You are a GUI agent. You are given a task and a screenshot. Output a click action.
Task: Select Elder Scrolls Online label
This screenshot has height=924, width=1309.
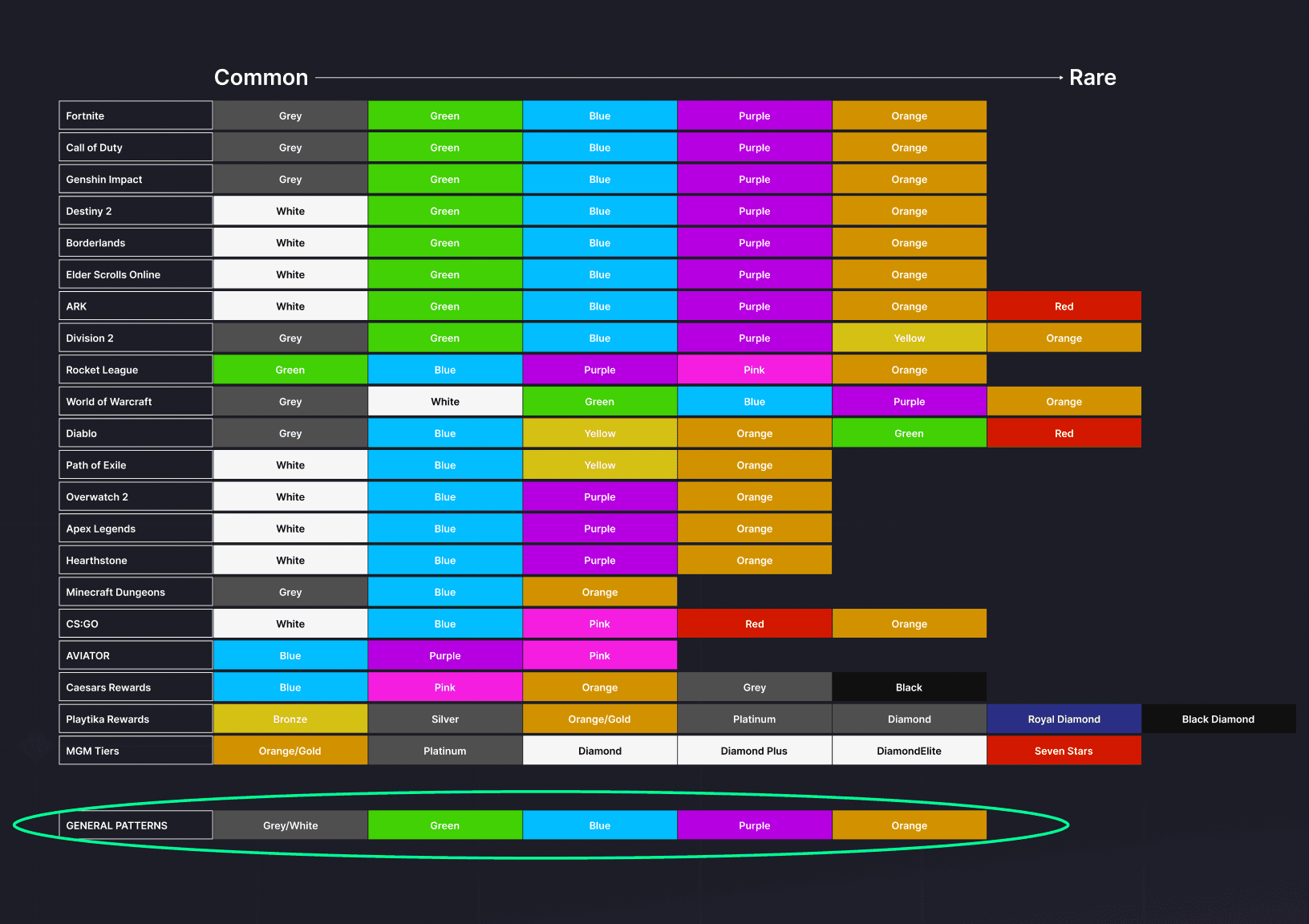tap(136, 274)
